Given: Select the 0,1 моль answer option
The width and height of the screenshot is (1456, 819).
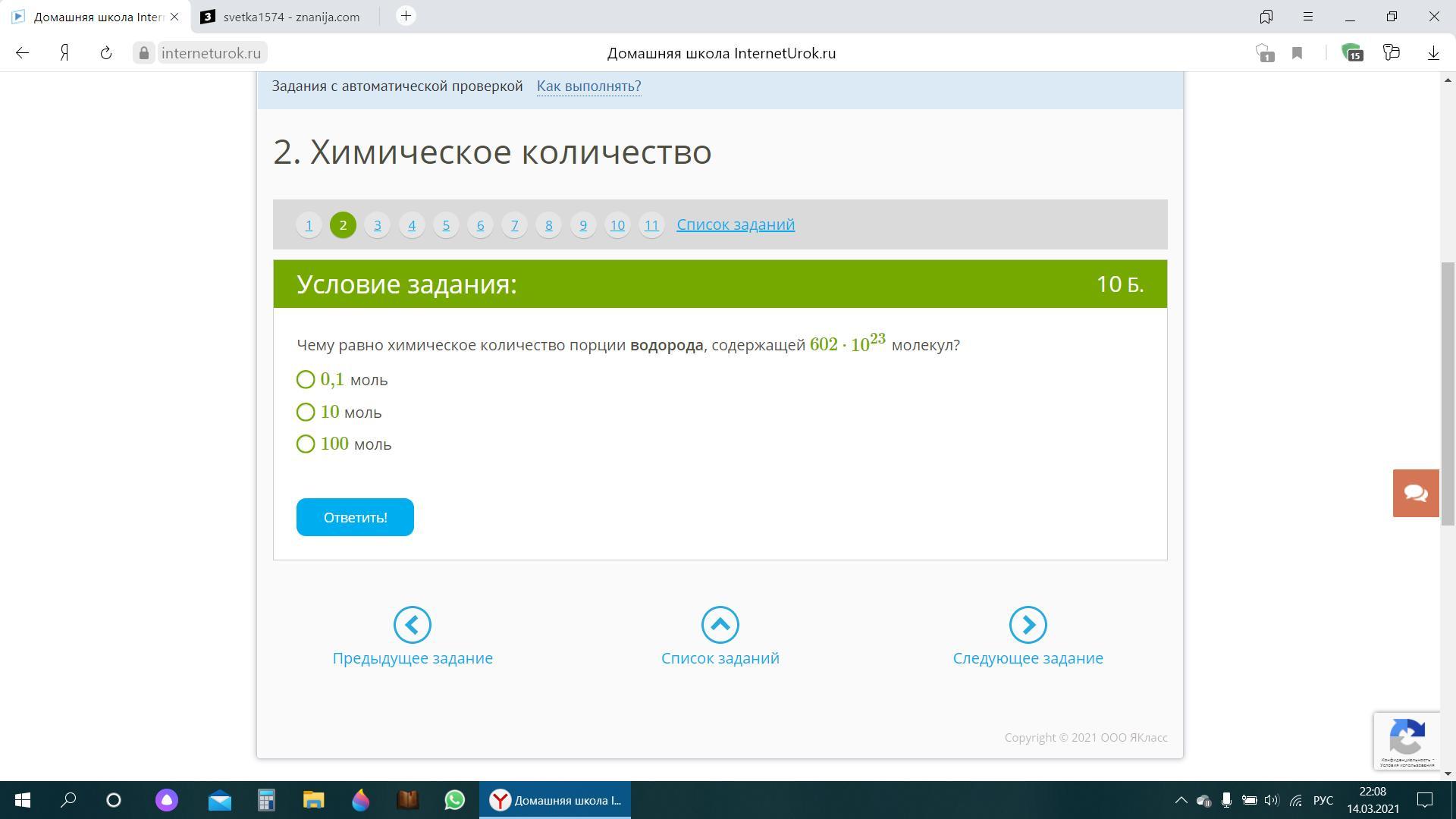Looking at the screenshot, I should [x=306, y=379].
